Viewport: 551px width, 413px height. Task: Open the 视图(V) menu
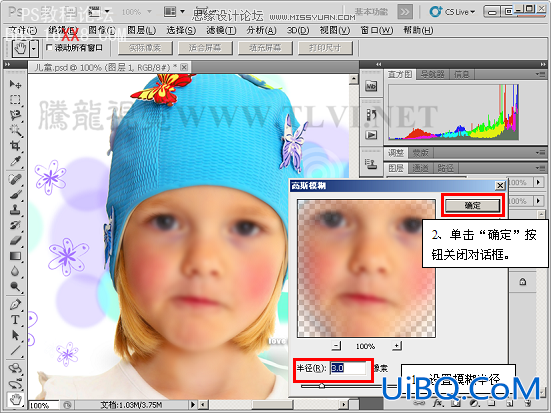pyautogui.click(x=335, y=30)
